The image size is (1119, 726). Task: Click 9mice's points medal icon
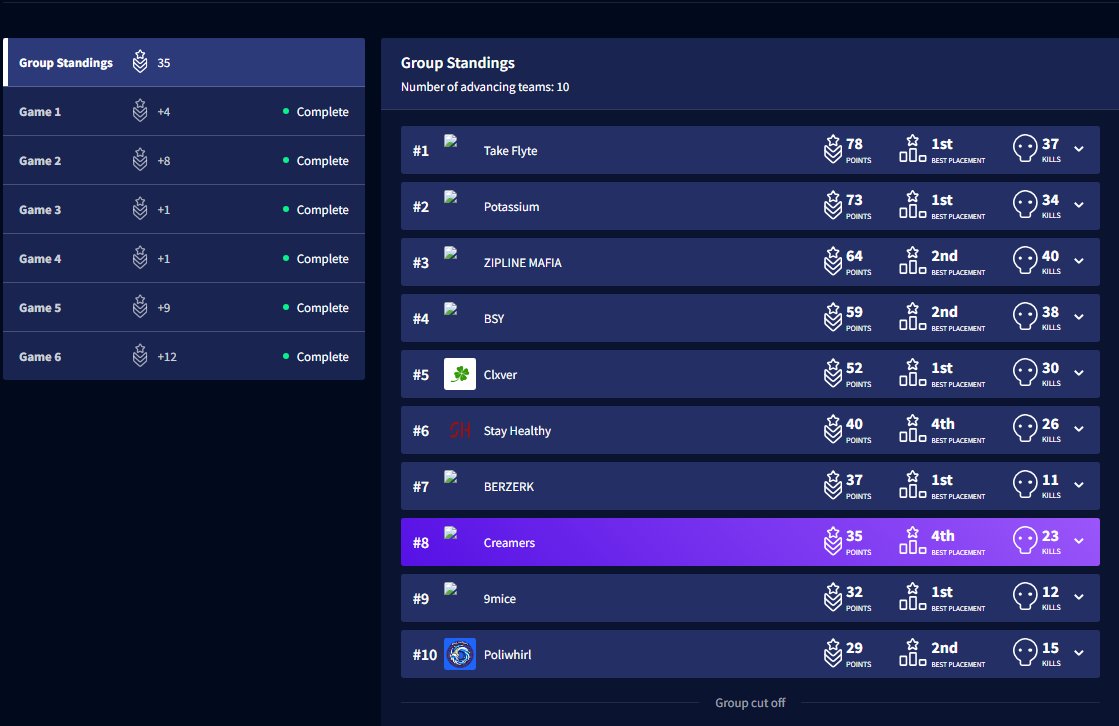tap(833, 598)
